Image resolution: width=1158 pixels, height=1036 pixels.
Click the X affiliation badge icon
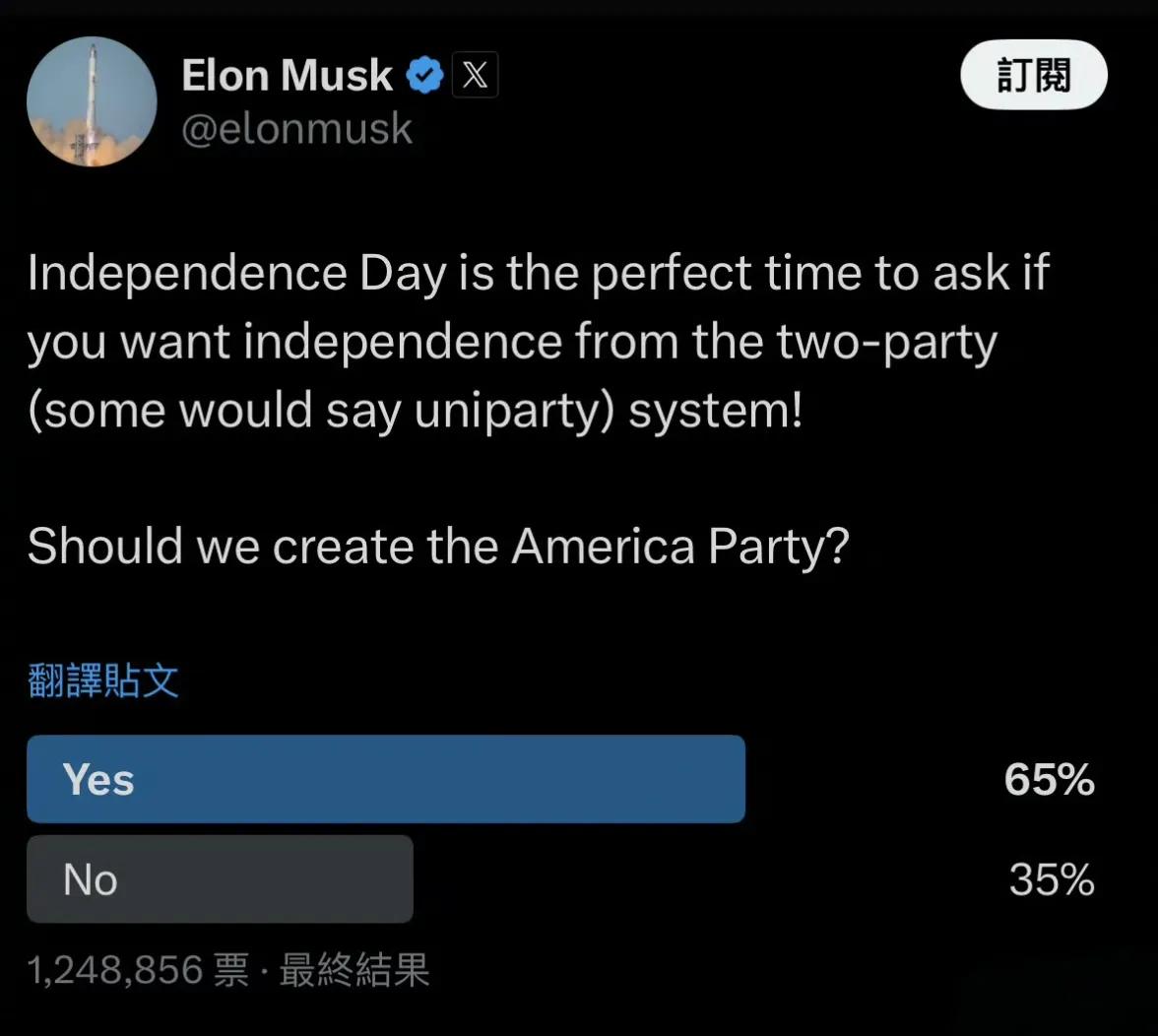475,75
